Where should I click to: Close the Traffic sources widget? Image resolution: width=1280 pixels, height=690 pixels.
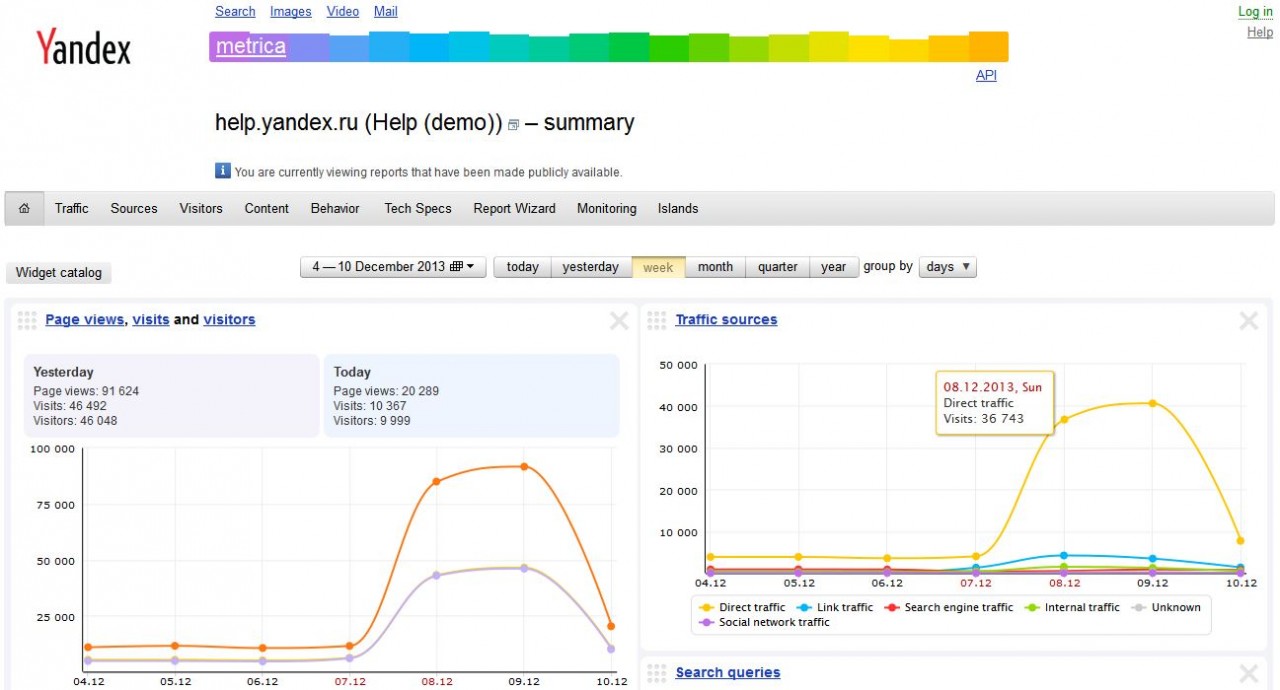tap(1249, 320)
